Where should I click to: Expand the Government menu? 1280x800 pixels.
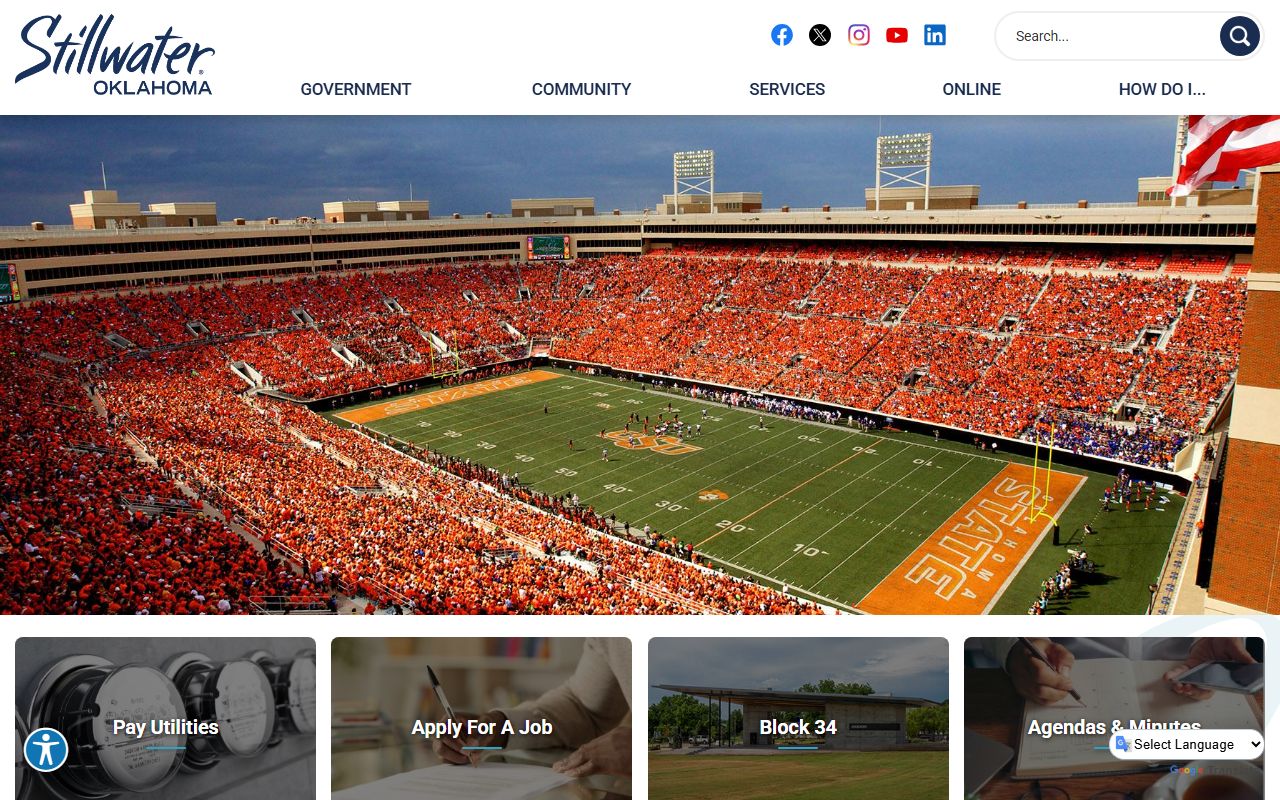pos(356,89)
